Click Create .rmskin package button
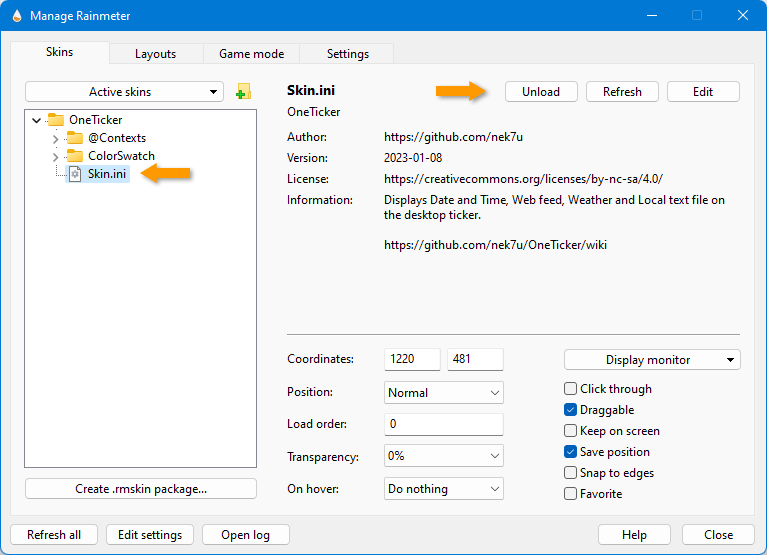The height and width of the screenshot is (555, 767). coord(141,489)
